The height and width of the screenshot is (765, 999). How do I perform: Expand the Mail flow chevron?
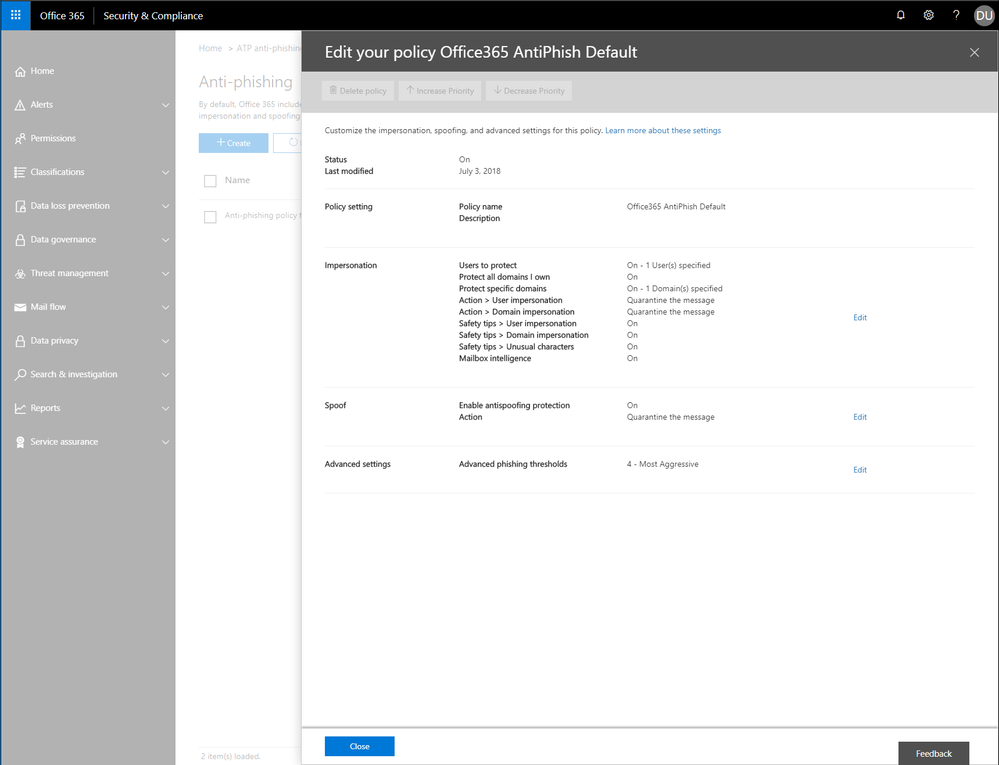[x=166, y=308]
